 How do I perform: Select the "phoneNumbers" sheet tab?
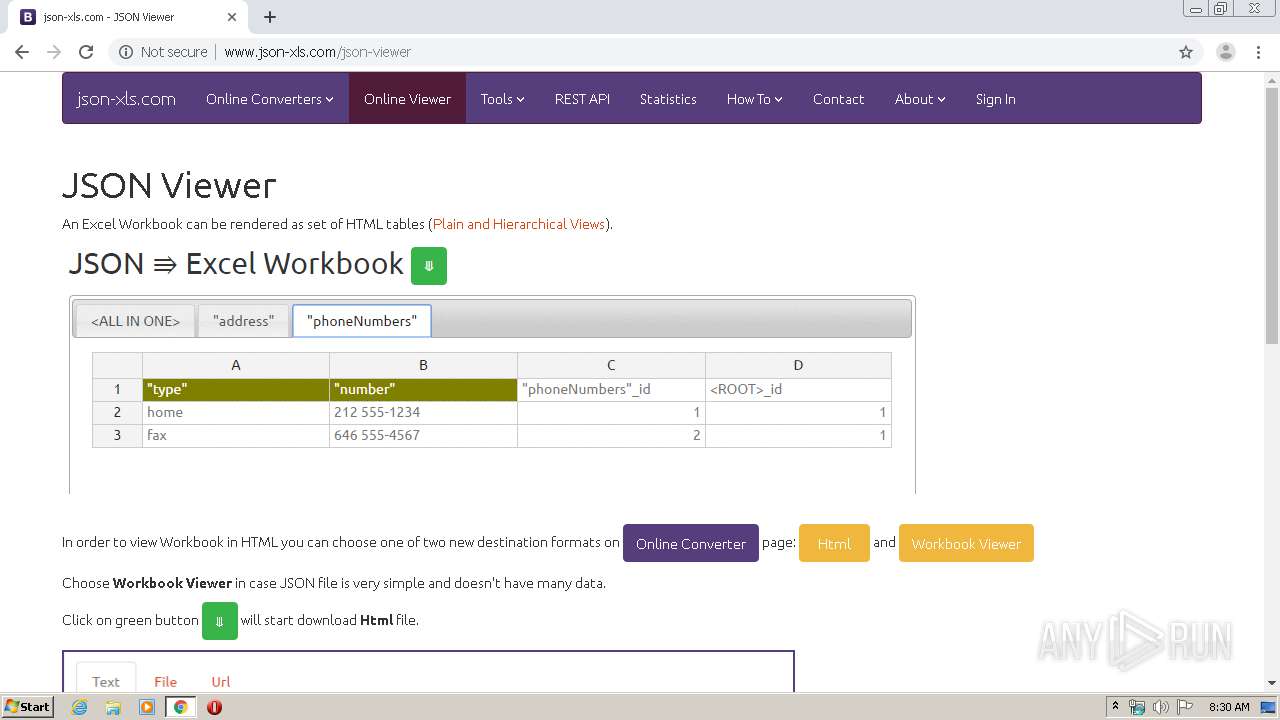362,321
